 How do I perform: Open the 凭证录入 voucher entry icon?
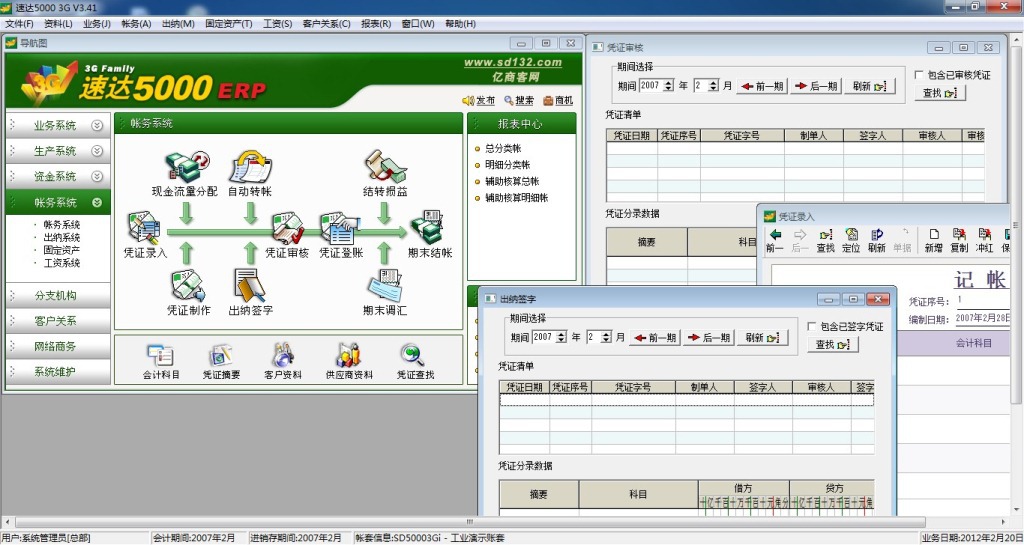pos(144,228)
